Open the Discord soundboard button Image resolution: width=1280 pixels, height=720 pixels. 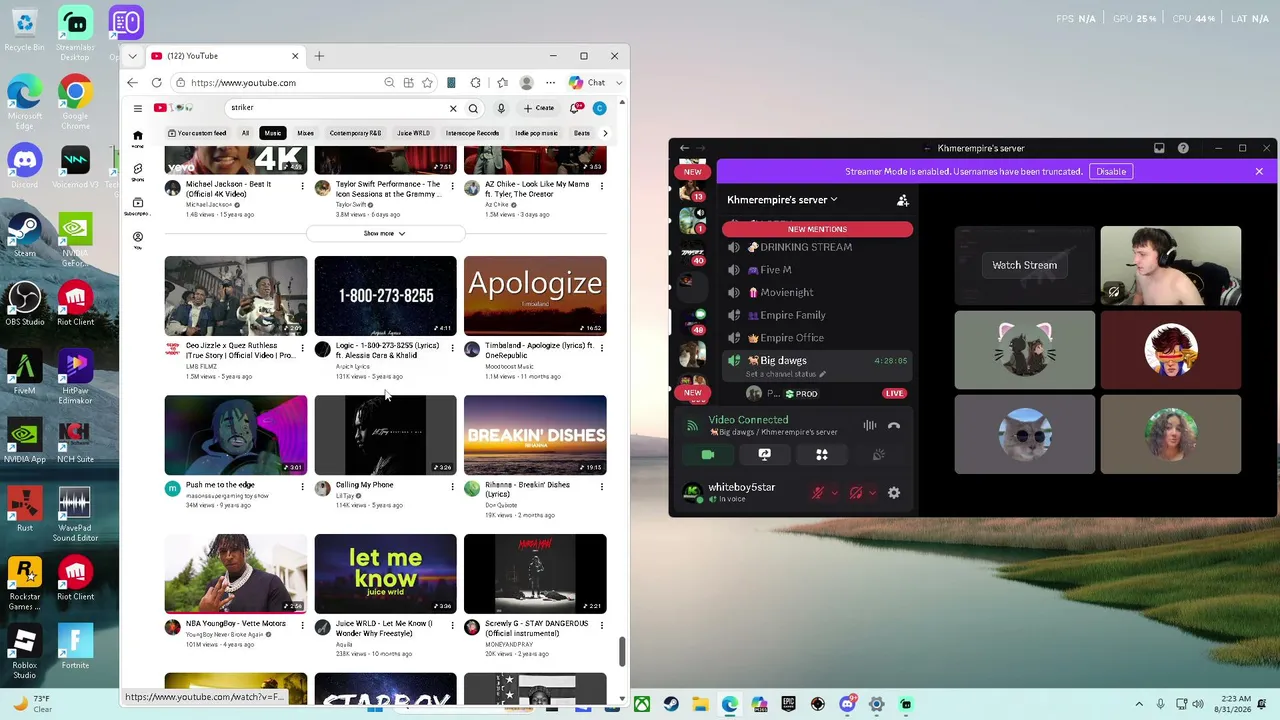point(879,455)
